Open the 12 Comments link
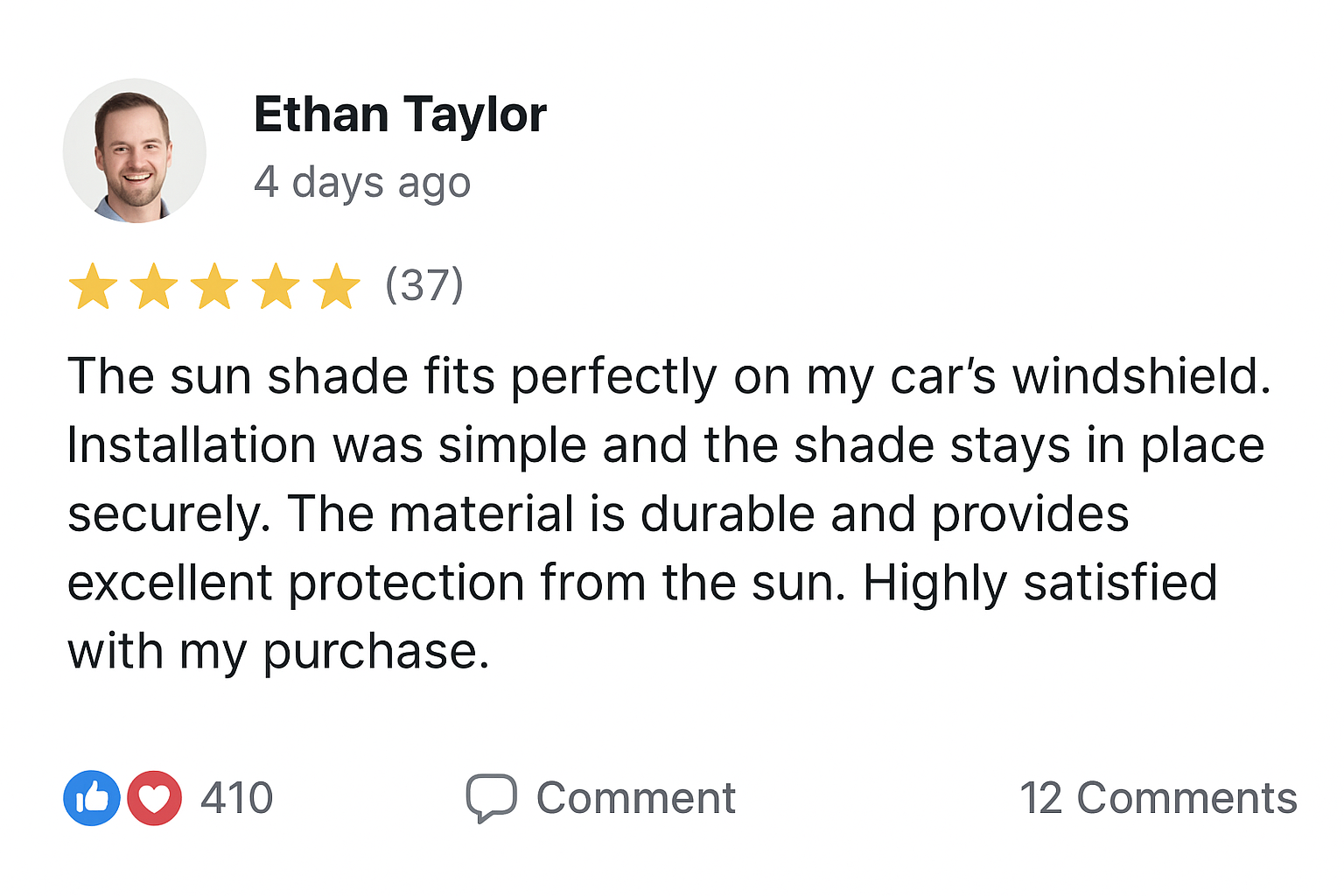Screen dimensions: 1344x896 tap(1158, 798)
